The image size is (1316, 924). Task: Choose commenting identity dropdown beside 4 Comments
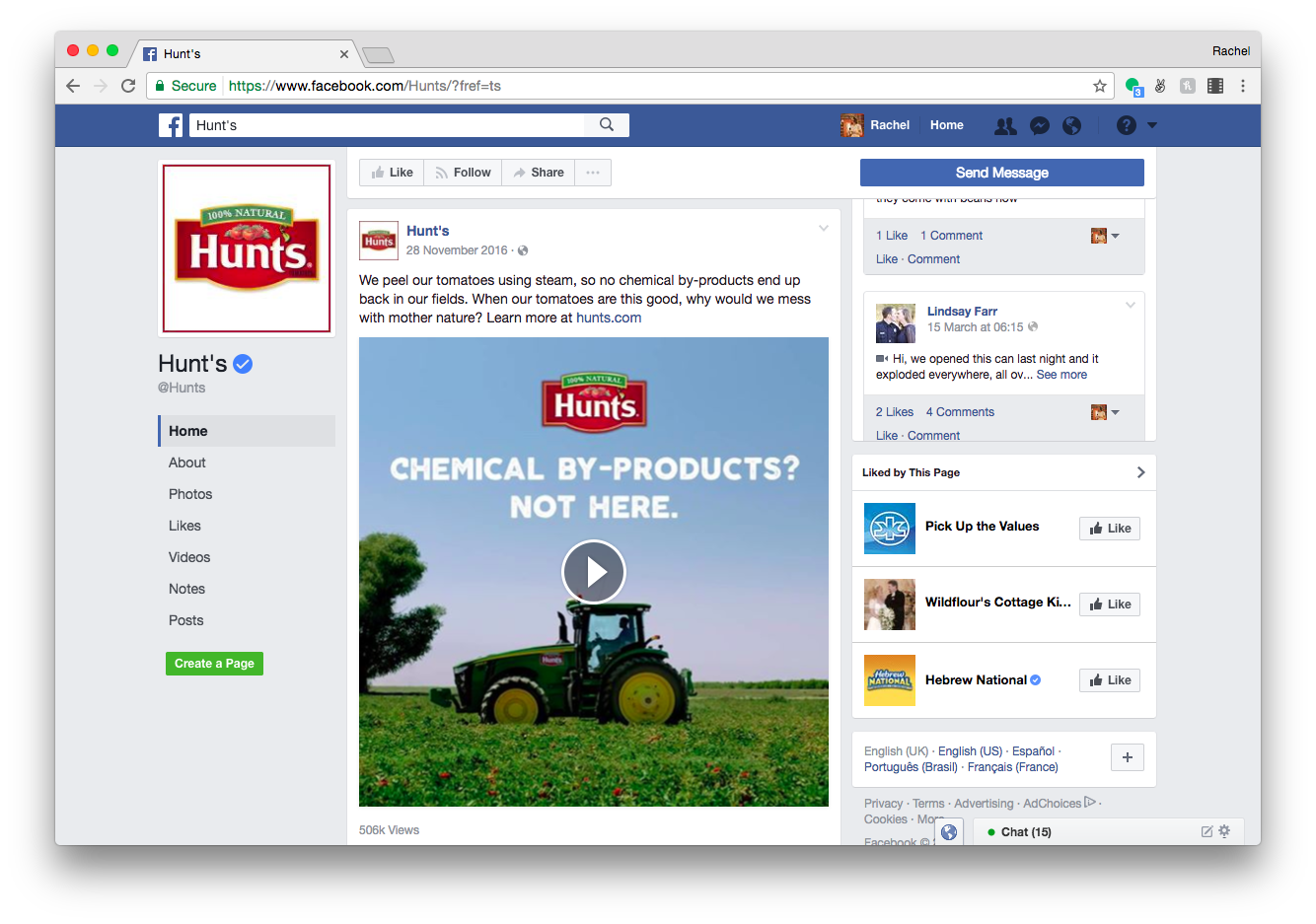coord(1105,412)
